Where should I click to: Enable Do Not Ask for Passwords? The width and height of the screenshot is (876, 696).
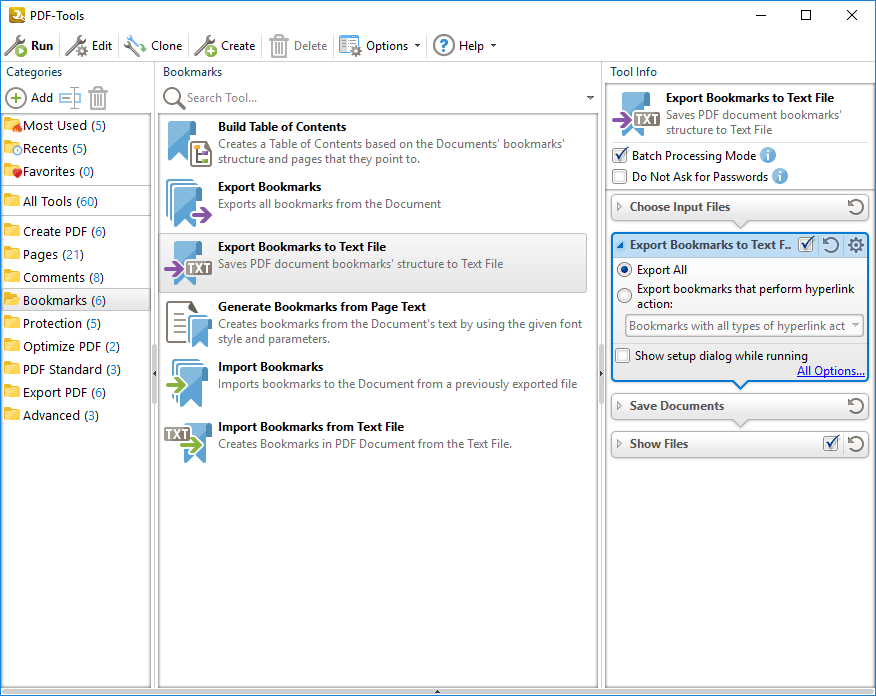pyautogui.click(x=620, y=177)
